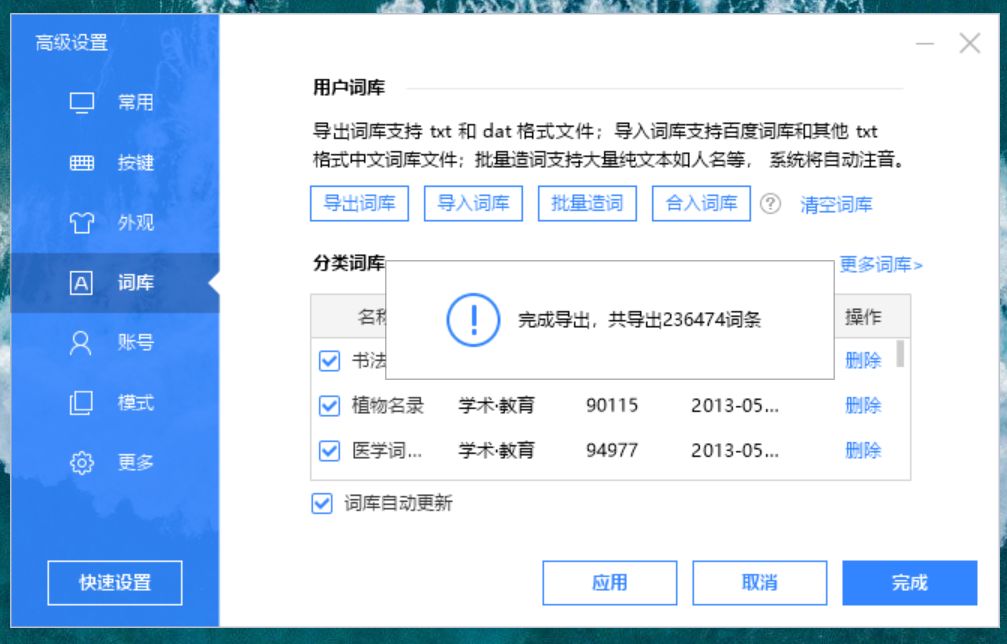Uncheck the 植物名录 dictionary
1007x644 pixels.
(330, 405)
